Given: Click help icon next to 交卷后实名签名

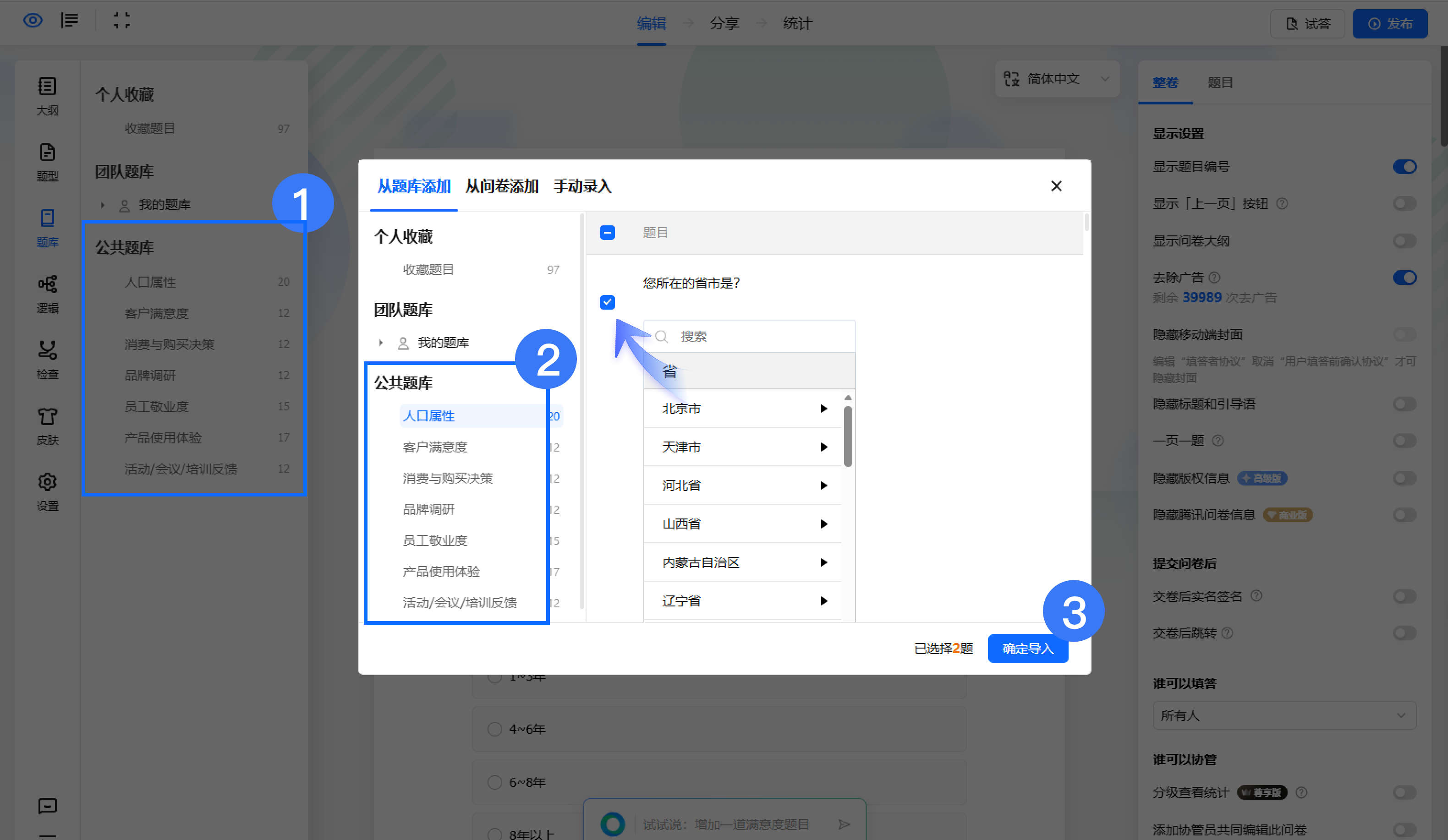Looking at the screenshot, I should (1256, 596).
